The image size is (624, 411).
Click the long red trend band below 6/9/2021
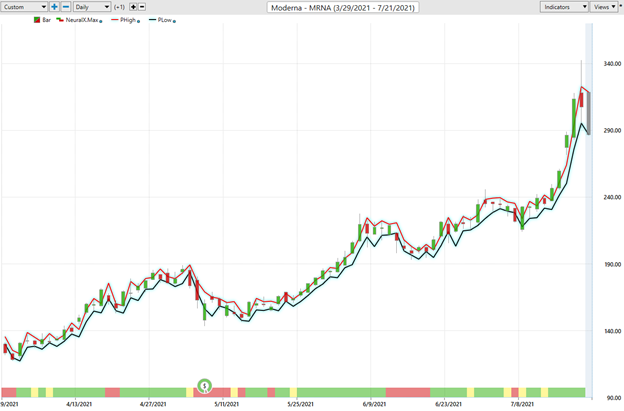[x=408, y=392]
